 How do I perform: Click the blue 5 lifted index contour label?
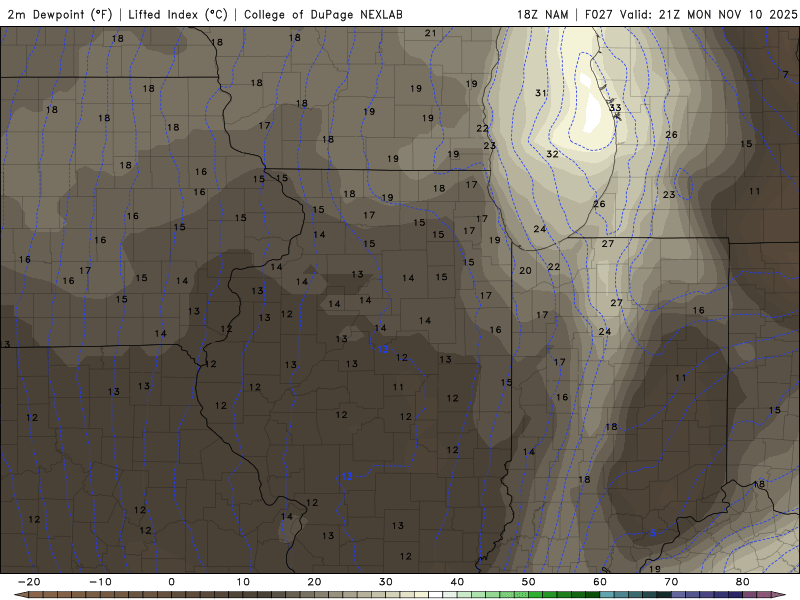pyautogui.click(x=653, y=534)
